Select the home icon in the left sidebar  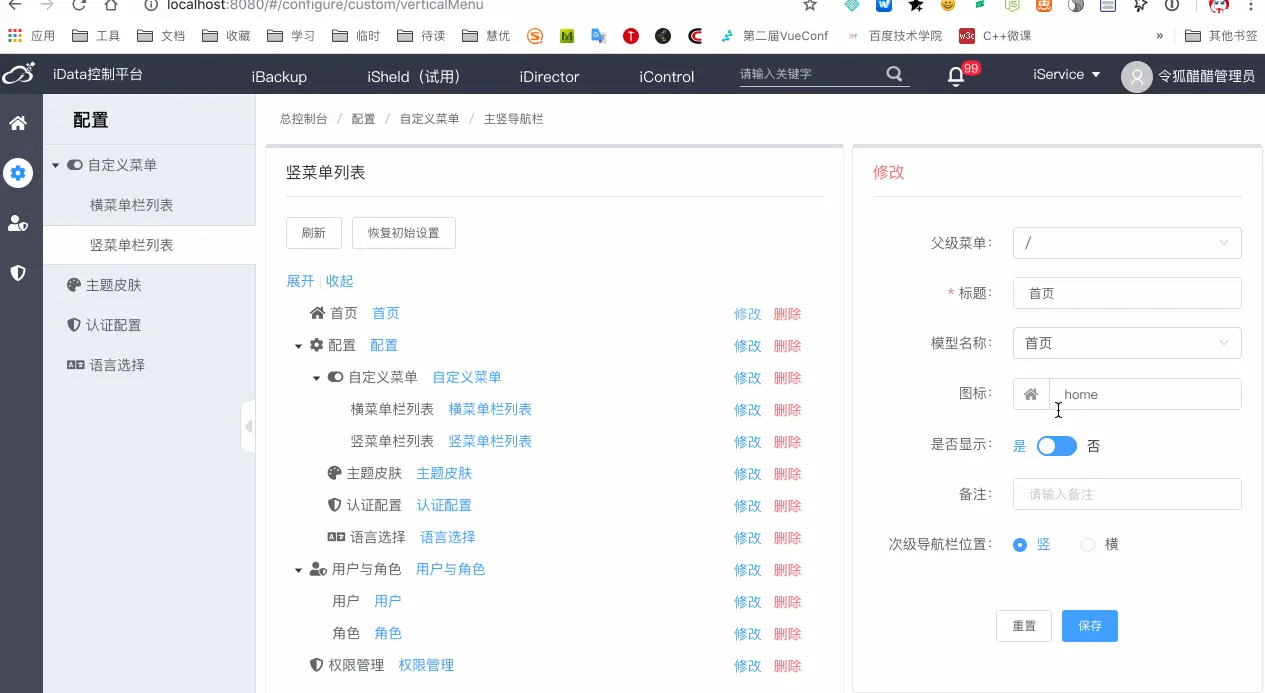click(18, 123)
